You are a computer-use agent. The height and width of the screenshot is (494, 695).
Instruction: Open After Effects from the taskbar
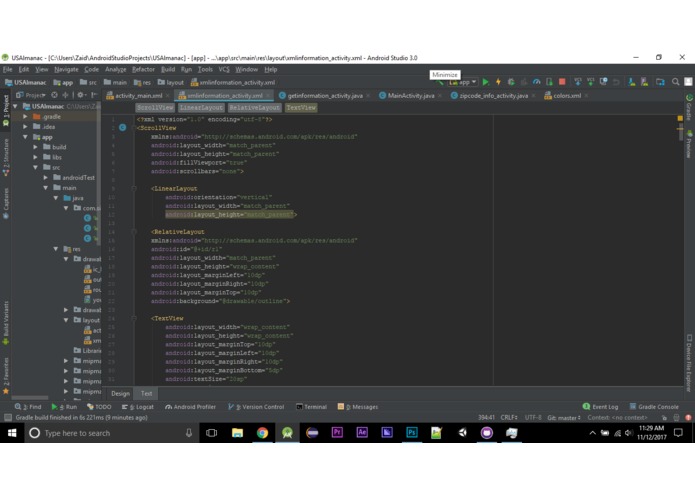point(362,432)
